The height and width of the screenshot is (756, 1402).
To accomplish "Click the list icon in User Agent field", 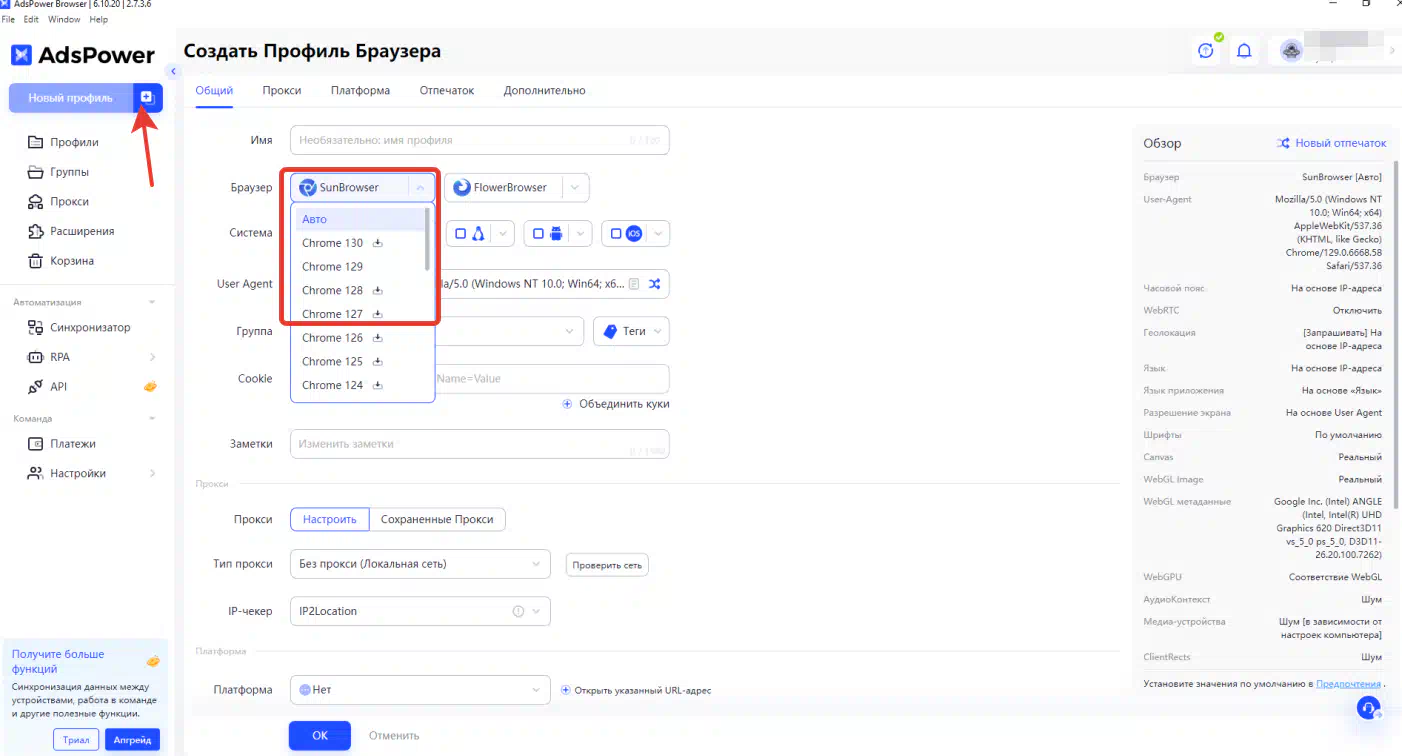I will tap(633, 284).
